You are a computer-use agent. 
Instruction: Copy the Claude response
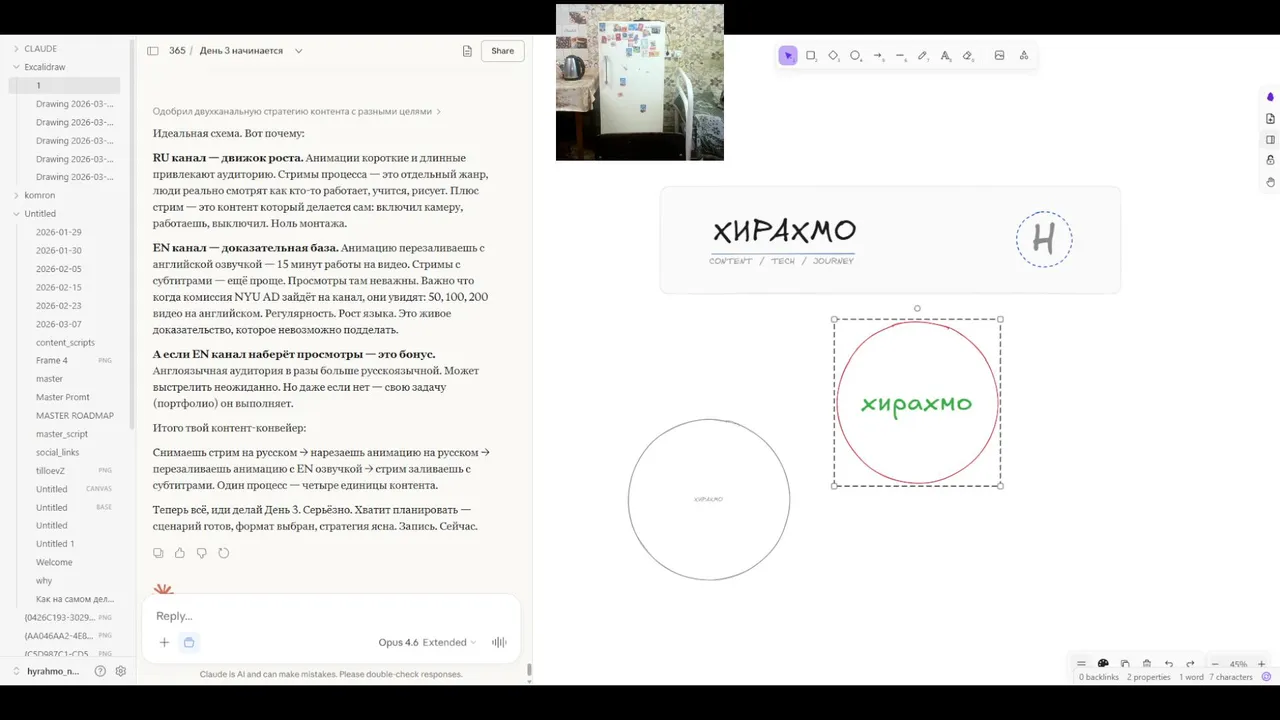click(x=158, y=553)
